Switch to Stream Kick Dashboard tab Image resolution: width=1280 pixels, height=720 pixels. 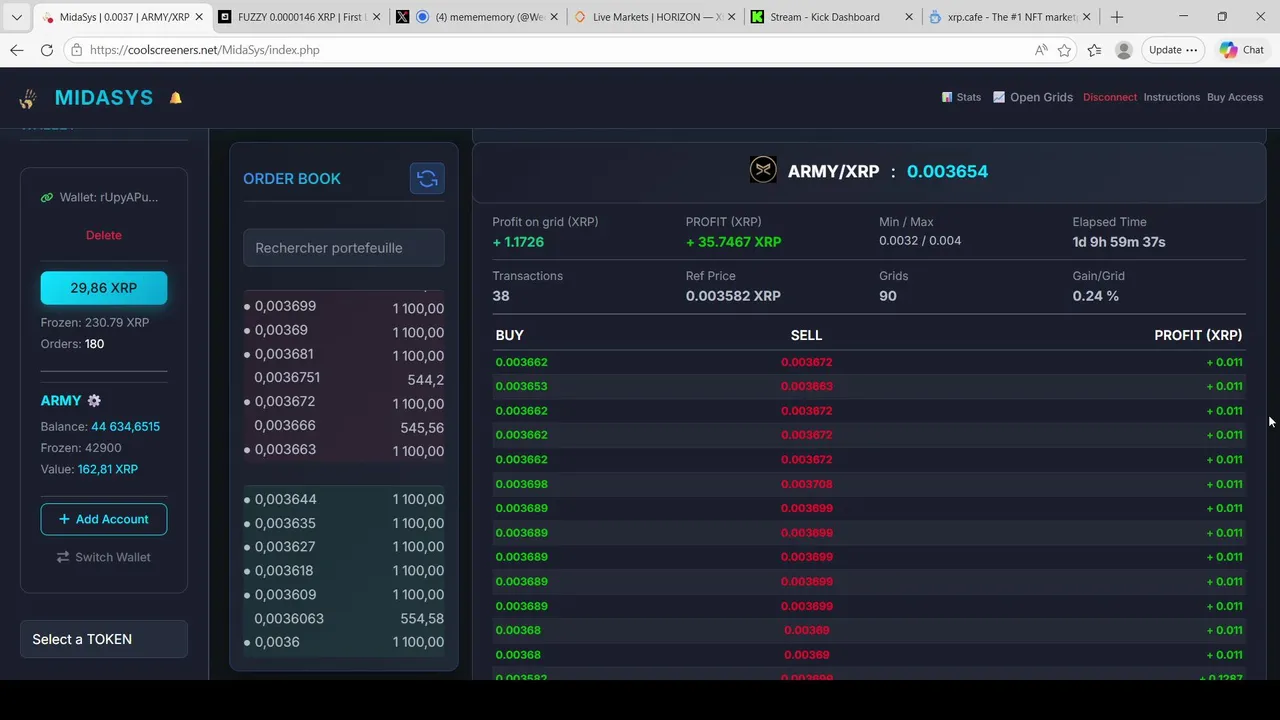pos(832,17)
